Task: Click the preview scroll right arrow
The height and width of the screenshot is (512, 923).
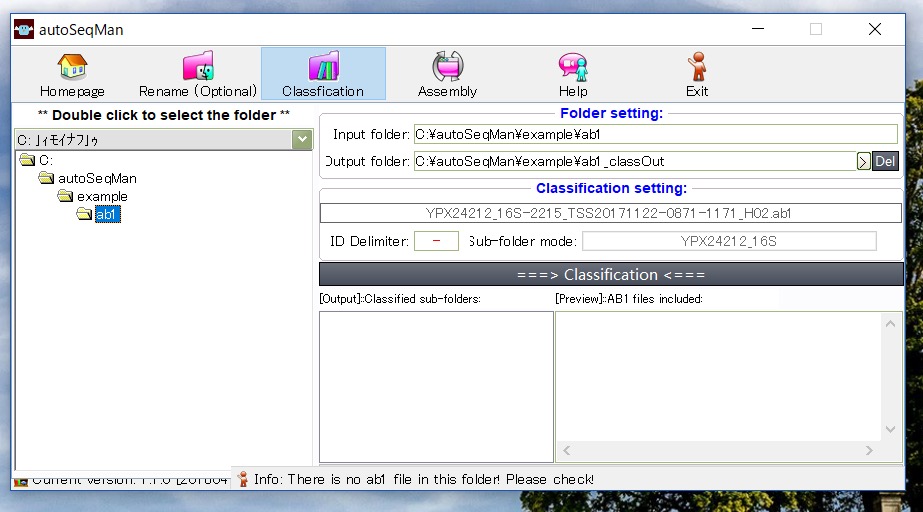Action: pos(869,451)
